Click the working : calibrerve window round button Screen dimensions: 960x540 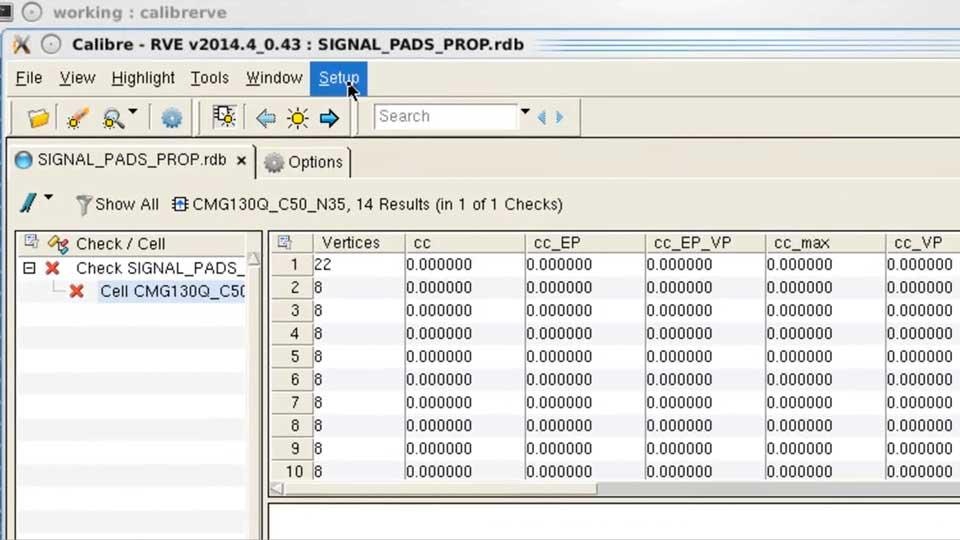[32, 12]
